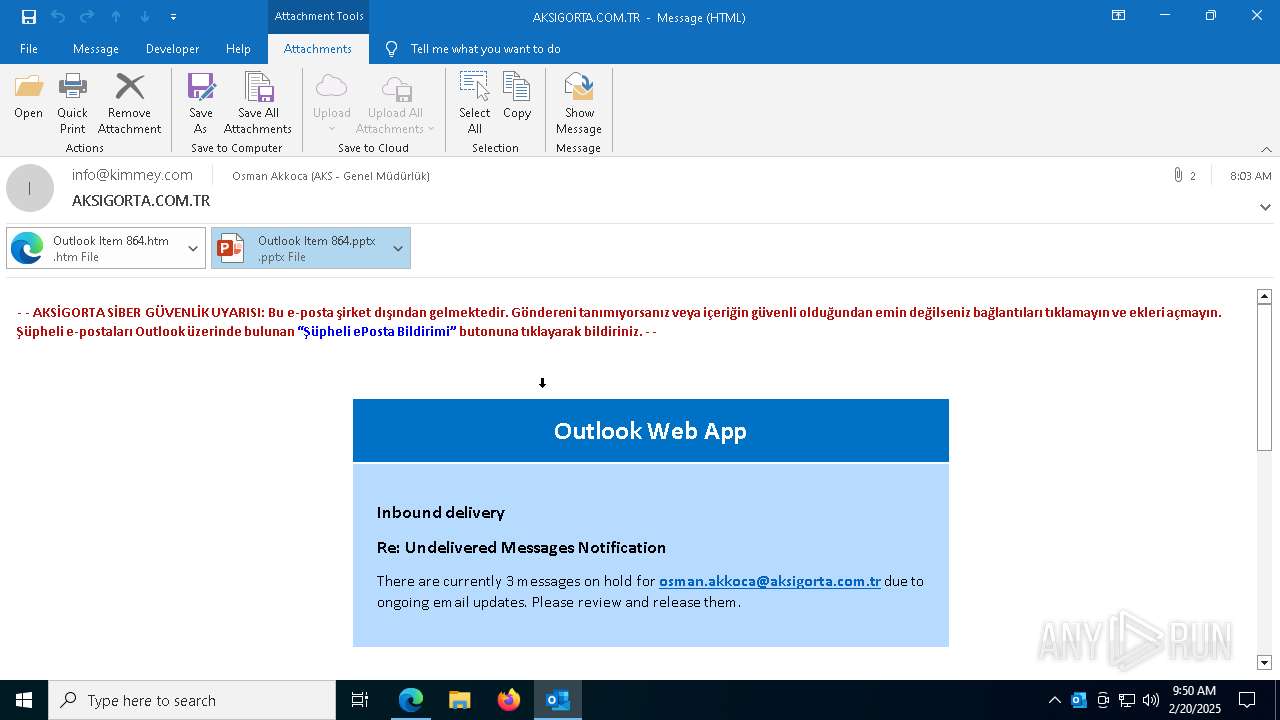Open the Windows Start menu
Screen dimensions: 1280x720
click(x=24, y=700)
